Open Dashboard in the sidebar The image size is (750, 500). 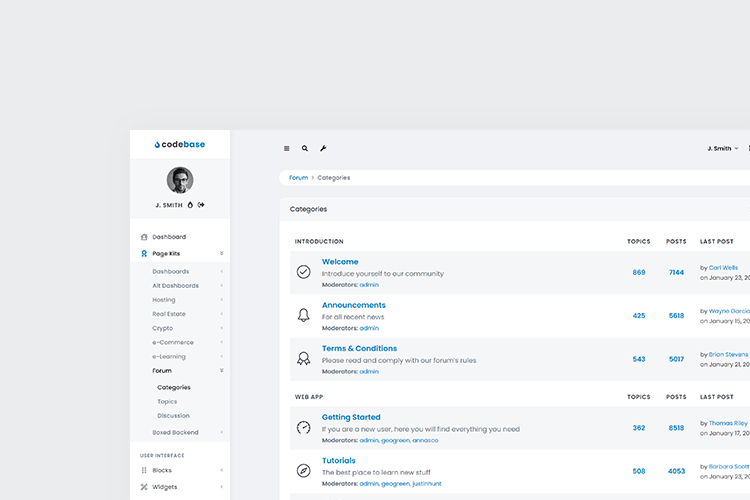tap(169, 237)
